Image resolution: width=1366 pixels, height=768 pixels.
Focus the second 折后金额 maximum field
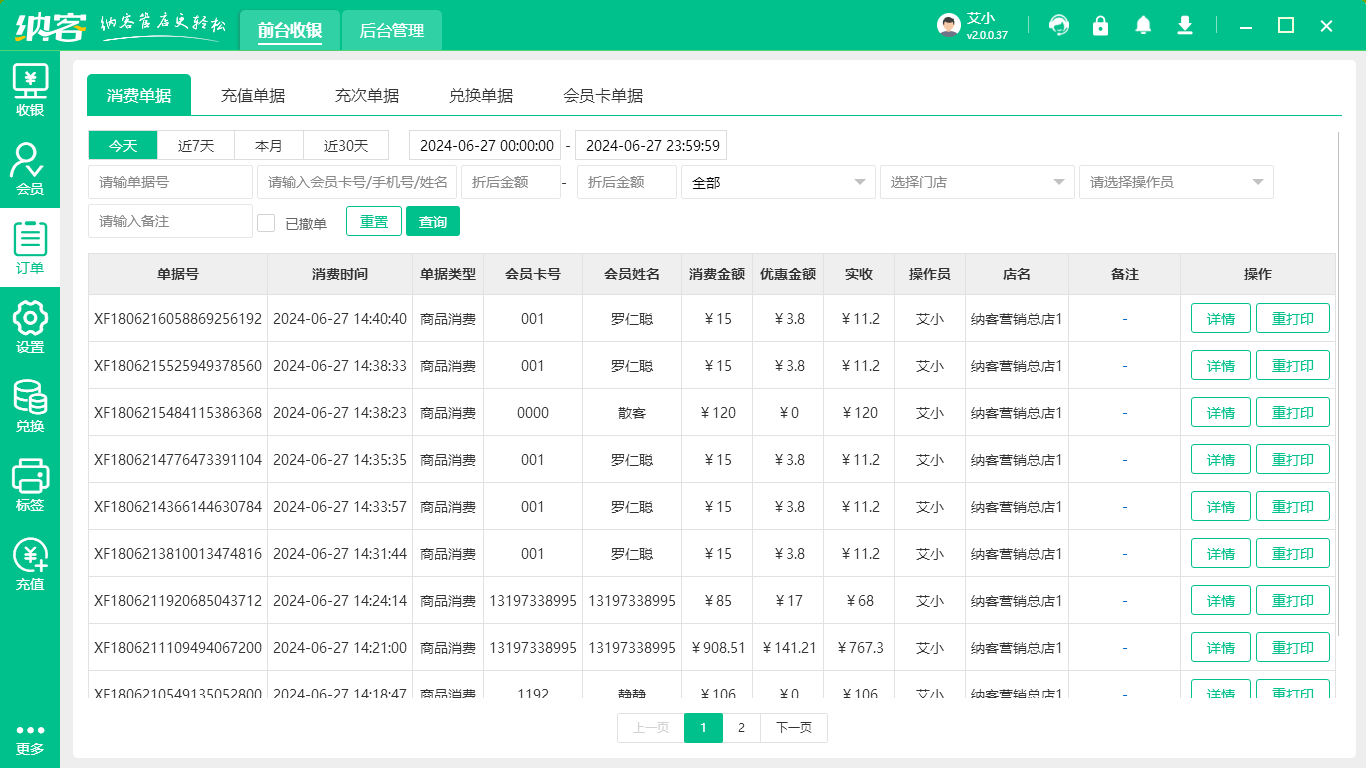coord(627,182)
